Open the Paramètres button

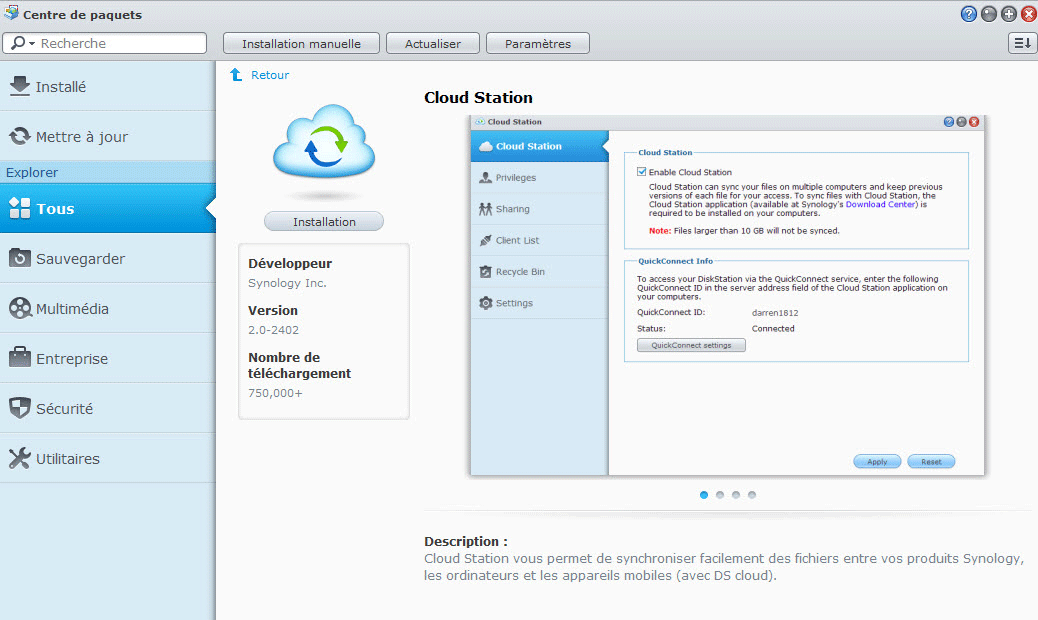pyautogui.click(x=538, y=44)
